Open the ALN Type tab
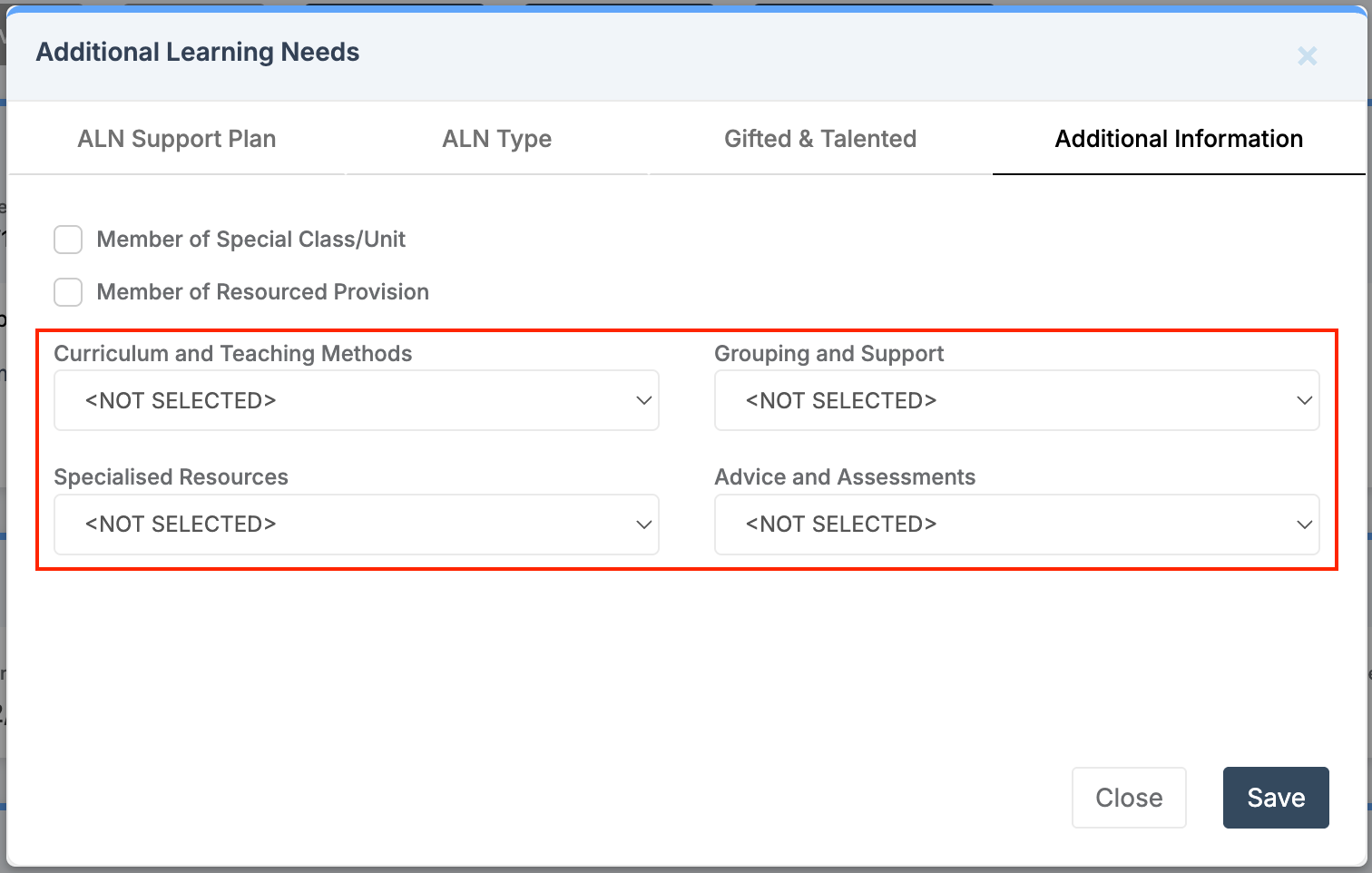The image size is (1372, 873). point(496,139)
